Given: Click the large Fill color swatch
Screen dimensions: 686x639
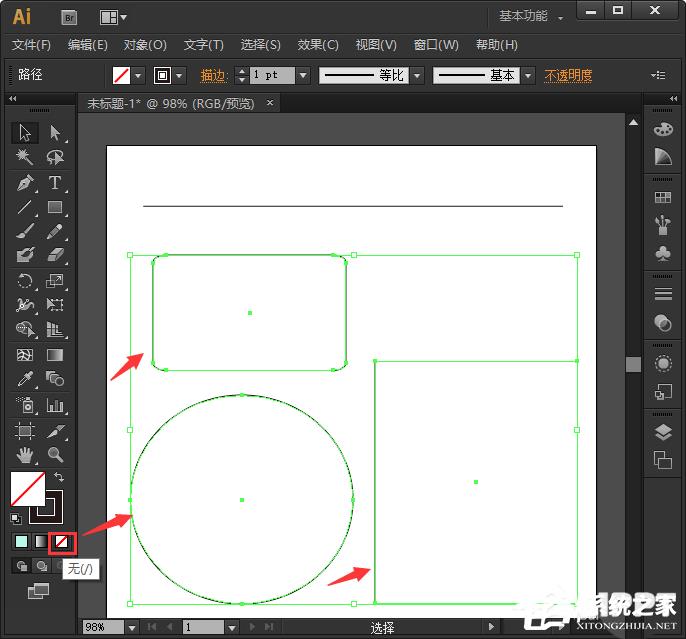Looking at the screenshot, I should click(27, 490).
